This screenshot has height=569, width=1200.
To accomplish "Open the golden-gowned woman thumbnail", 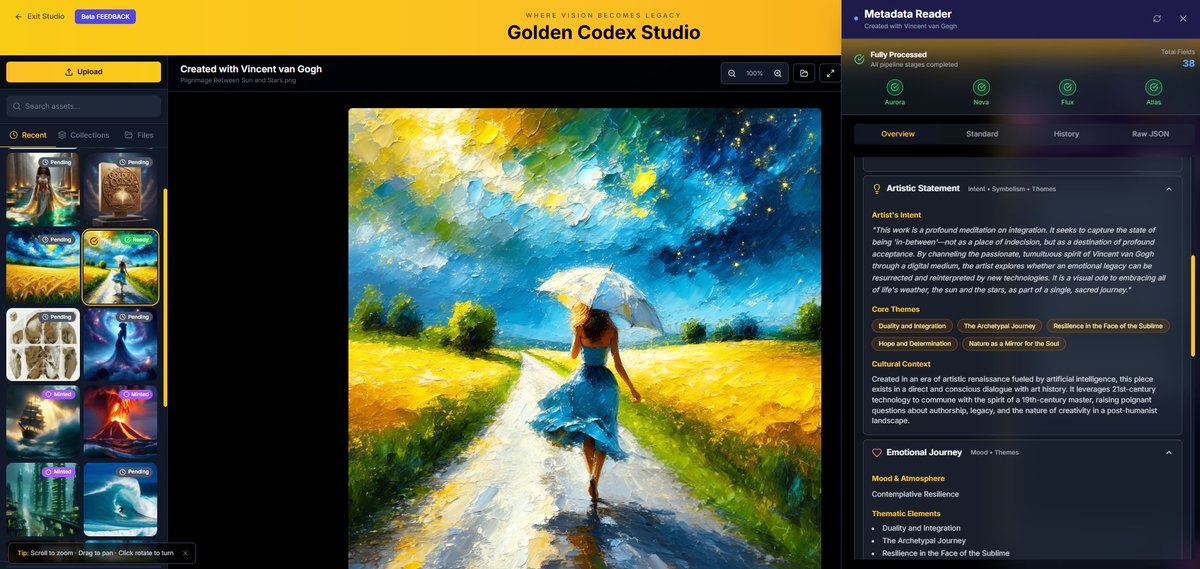I will tap(43, 190).
